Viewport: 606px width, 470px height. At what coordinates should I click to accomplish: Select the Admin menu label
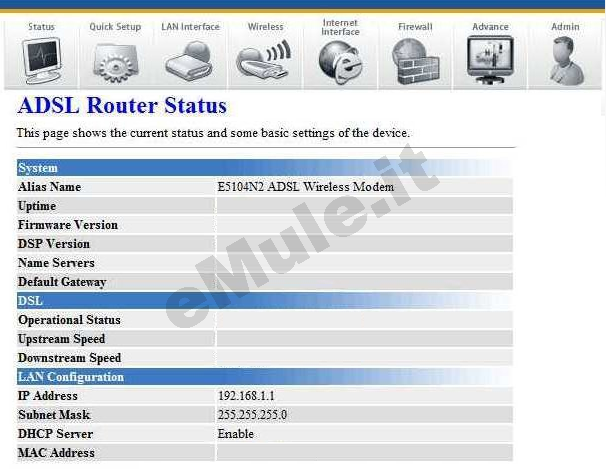[x=565, y=27]
